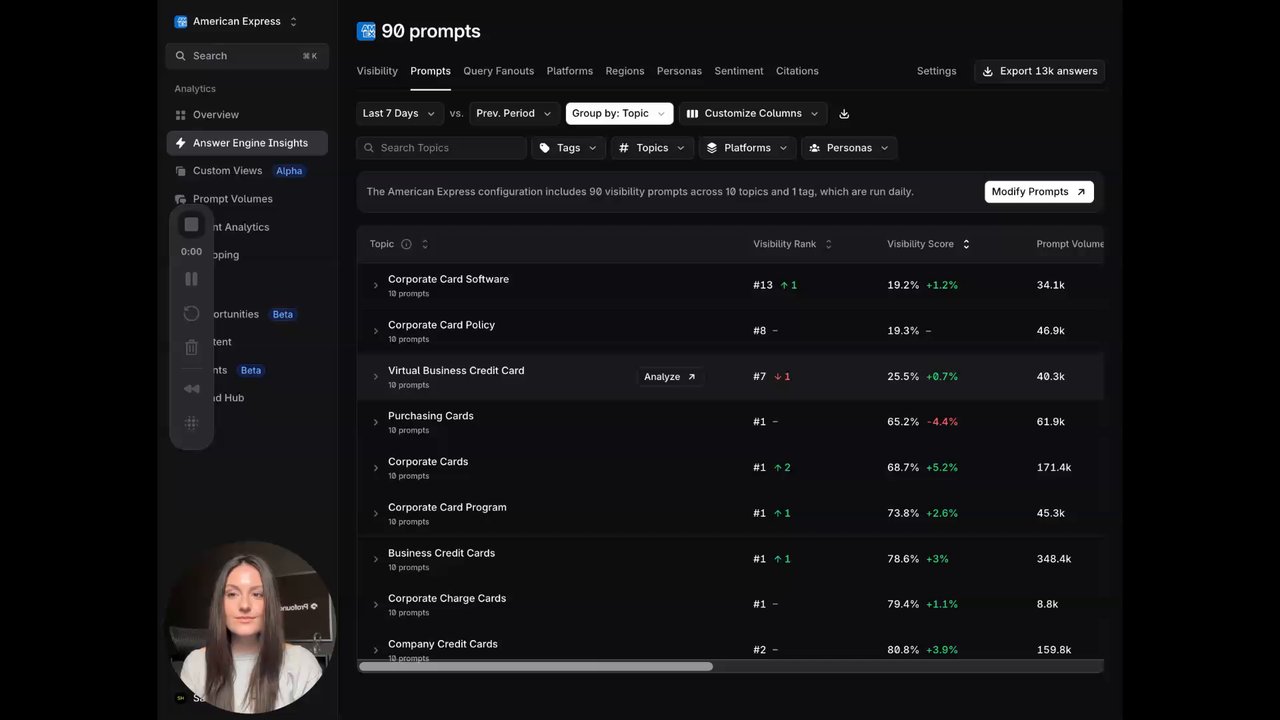Click the sidebar Search field

tap(247, 56)
